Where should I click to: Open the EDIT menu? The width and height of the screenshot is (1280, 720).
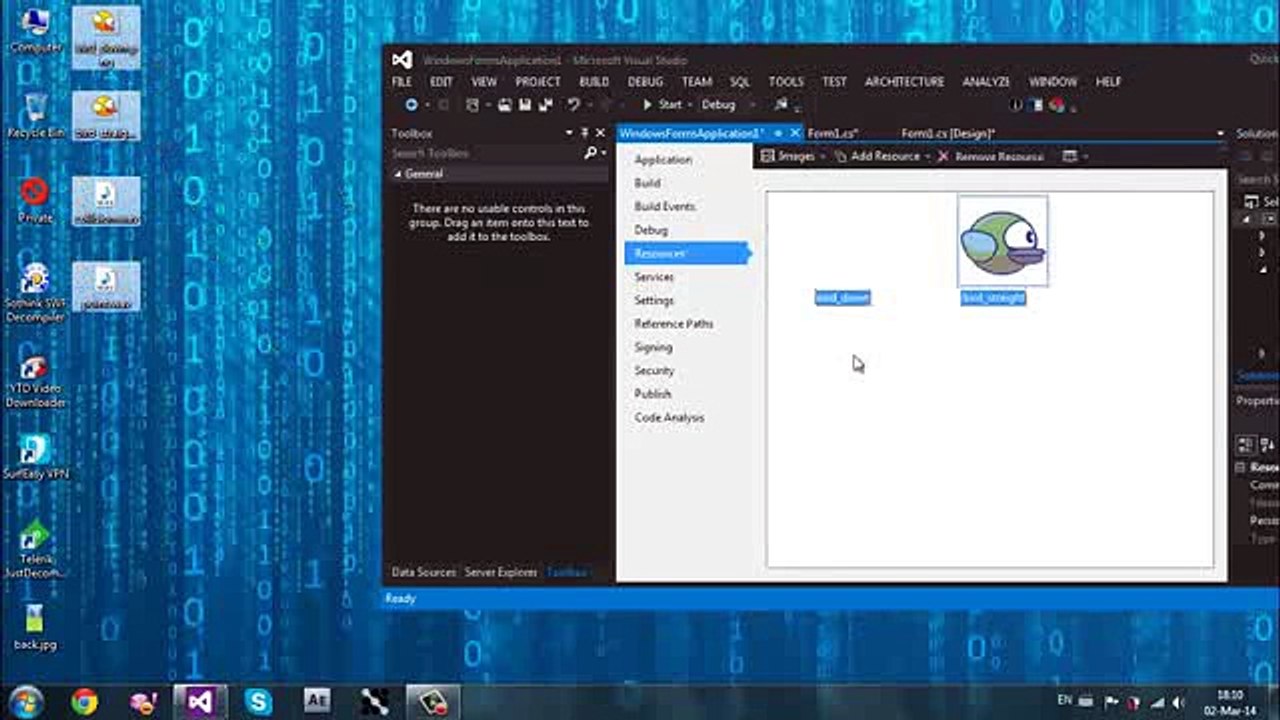pos(441,82)
